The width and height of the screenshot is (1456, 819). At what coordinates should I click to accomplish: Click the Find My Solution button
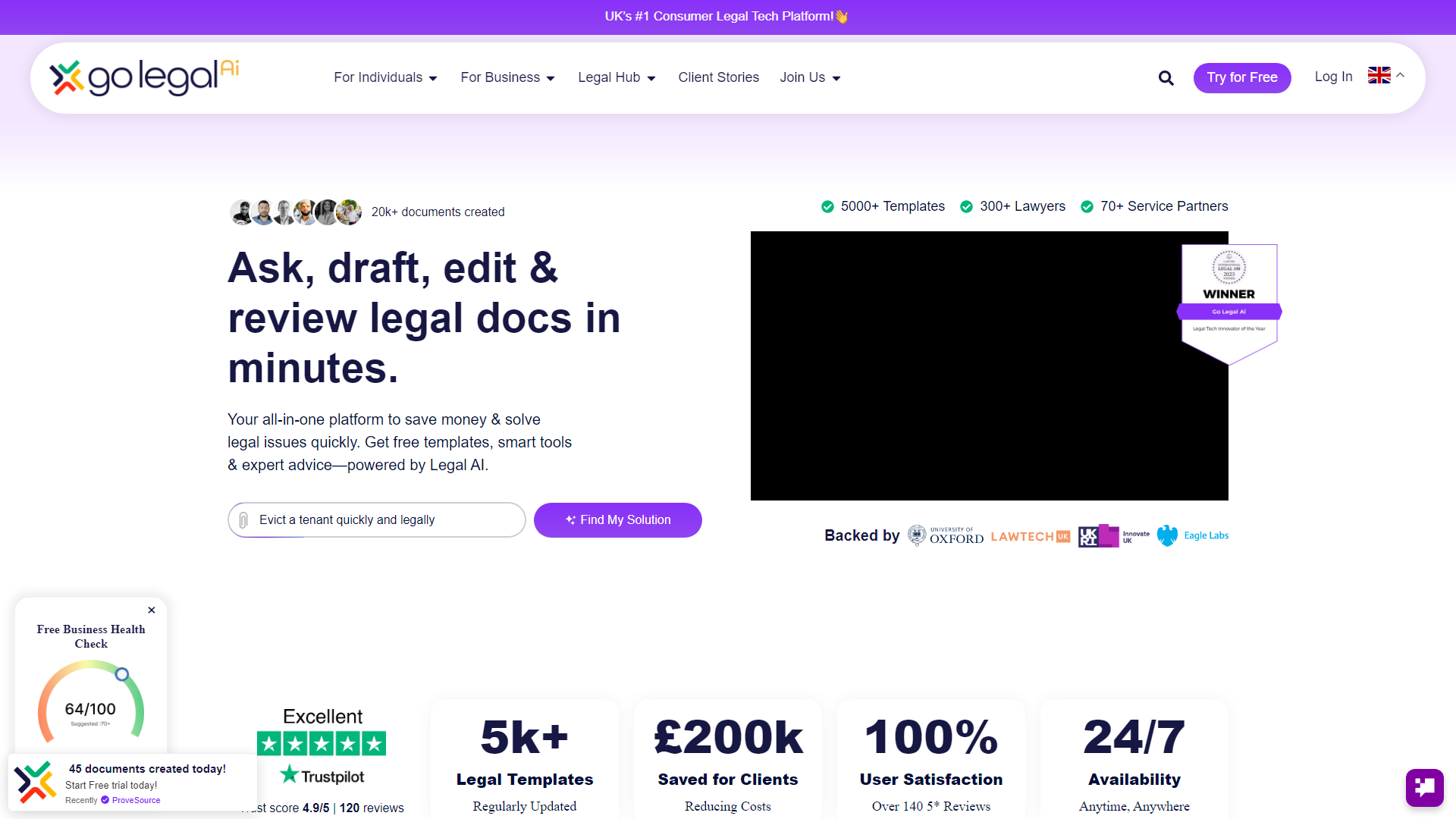(x=617, y=520)
